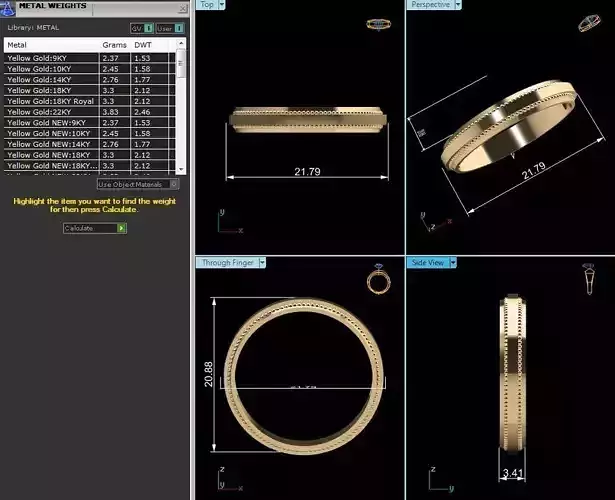
Task: Click the Side View viewport title tab
Action: click(428, 263)
